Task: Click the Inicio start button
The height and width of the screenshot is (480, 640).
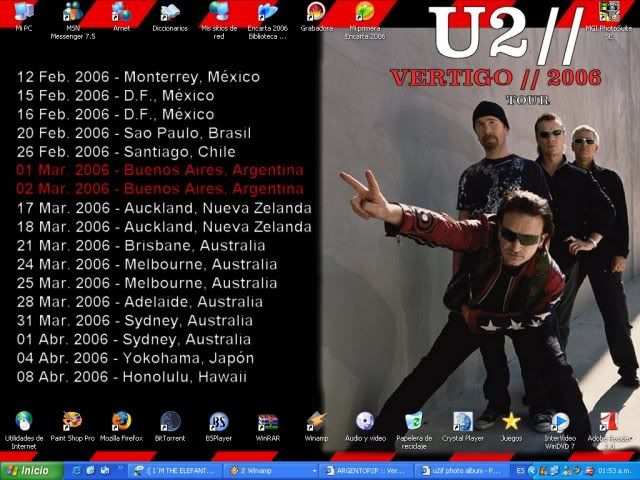Action: point(28,469)
